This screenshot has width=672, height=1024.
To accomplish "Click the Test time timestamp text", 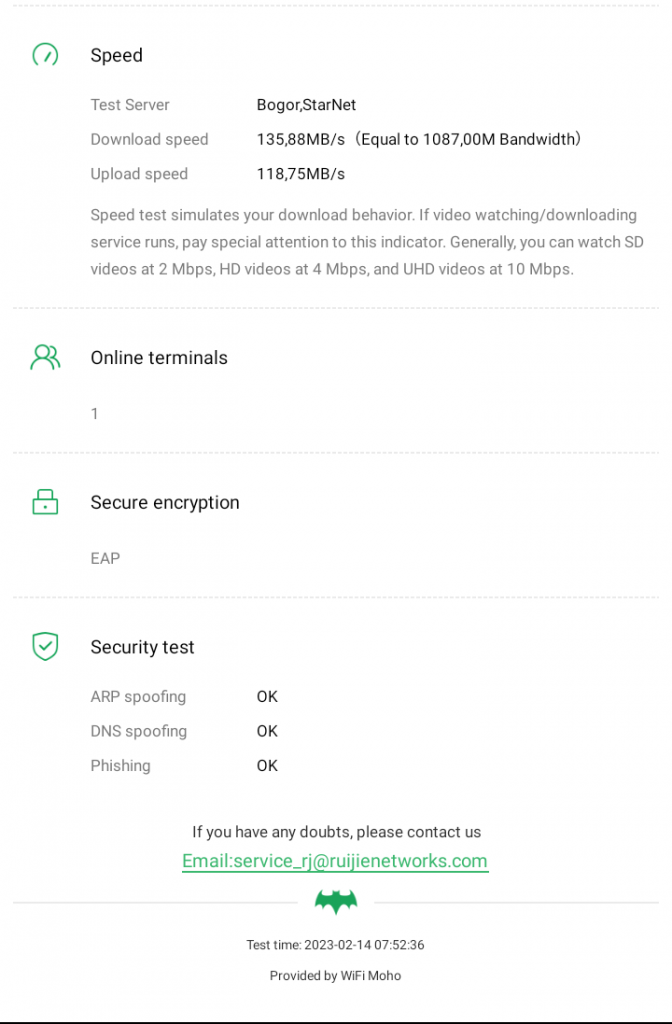I will coord(335,945).
